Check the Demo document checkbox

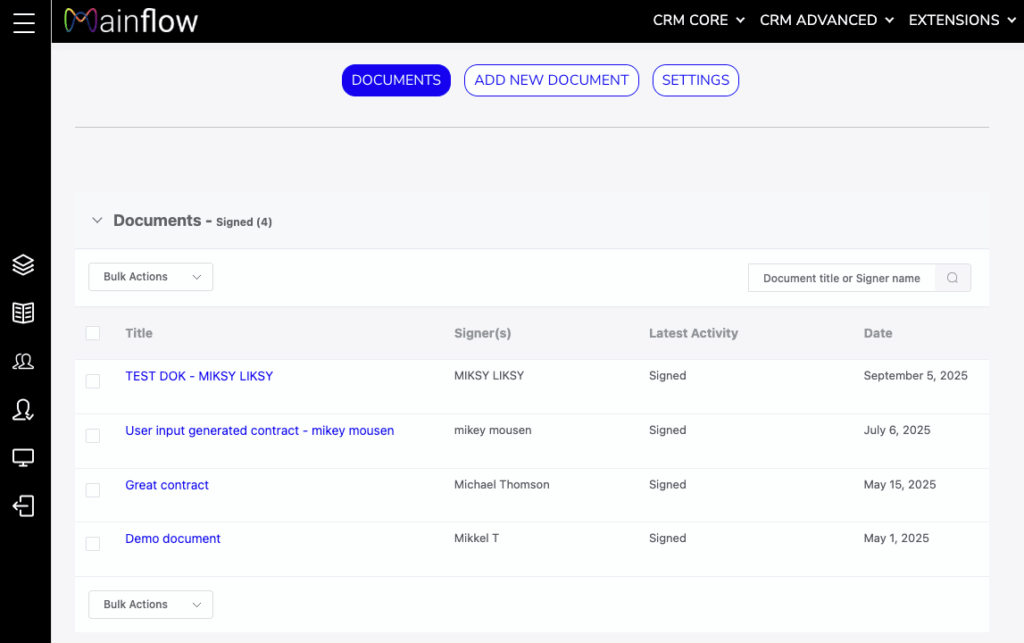(x=93, y=544)
